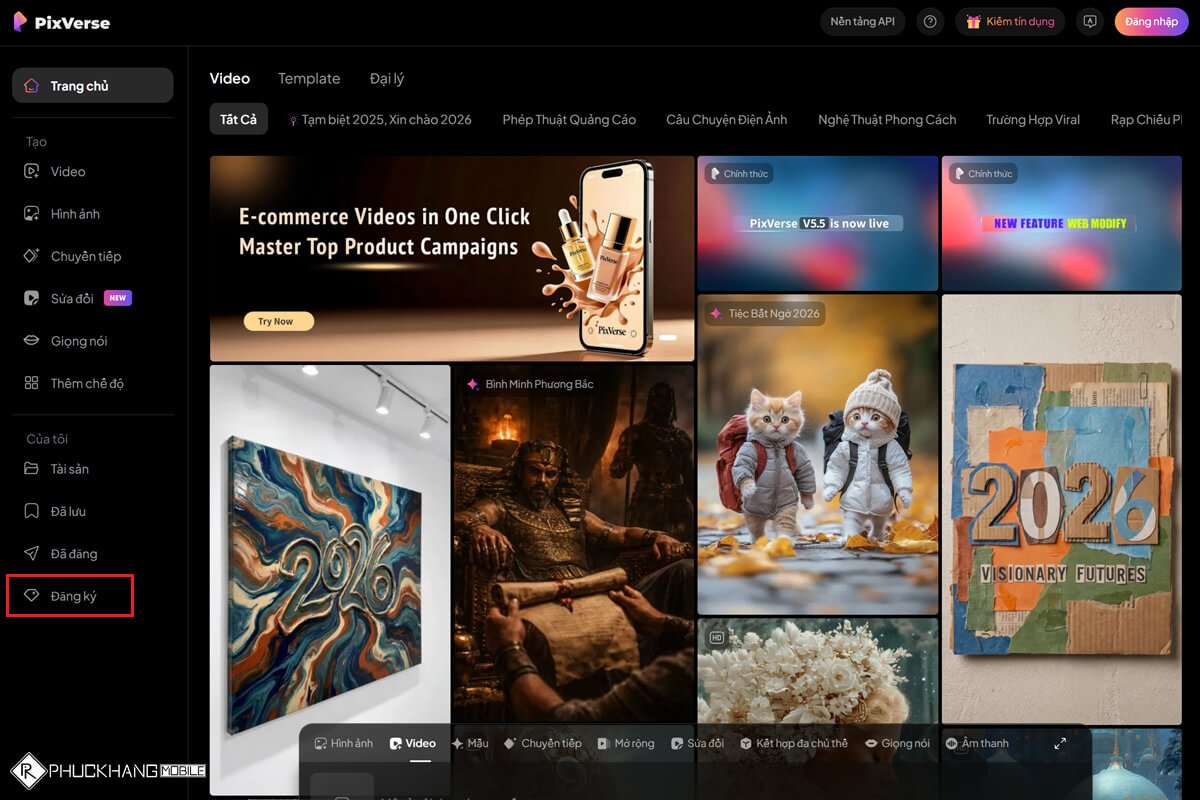1200x800 pixels.
Task: Open the Đăng ký subscription item
Action: coord(73,596)
